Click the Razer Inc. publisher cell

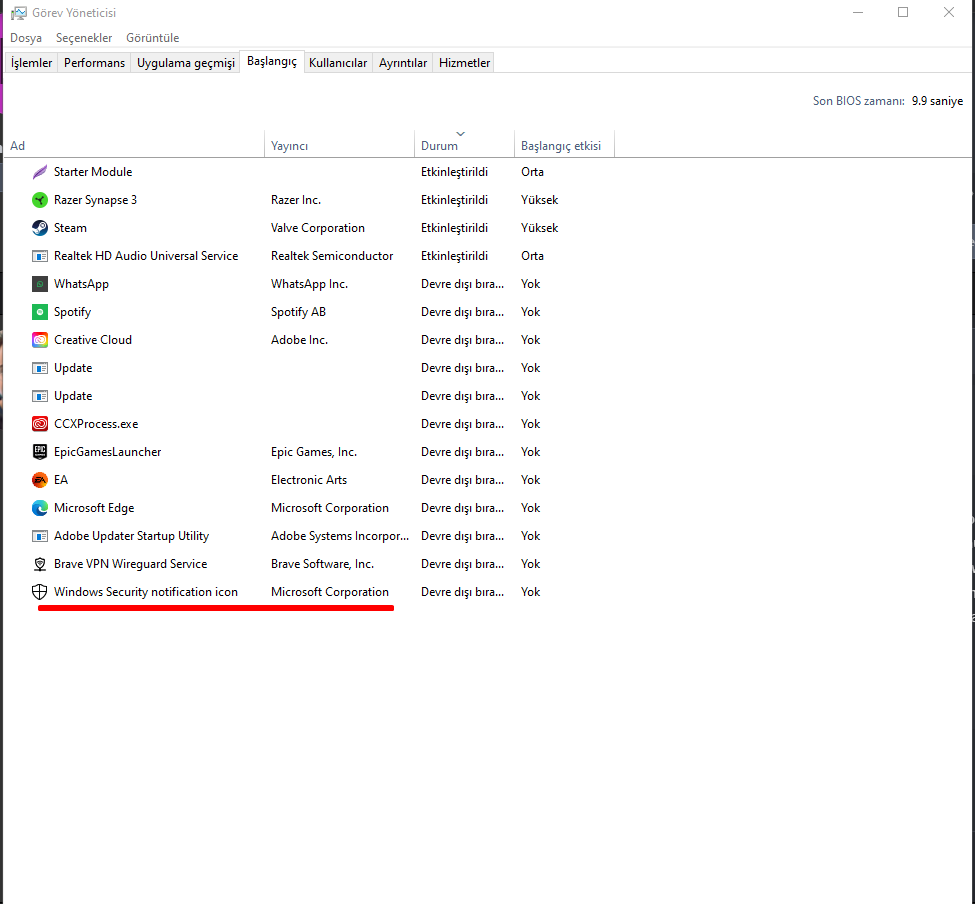pos(296,200)
